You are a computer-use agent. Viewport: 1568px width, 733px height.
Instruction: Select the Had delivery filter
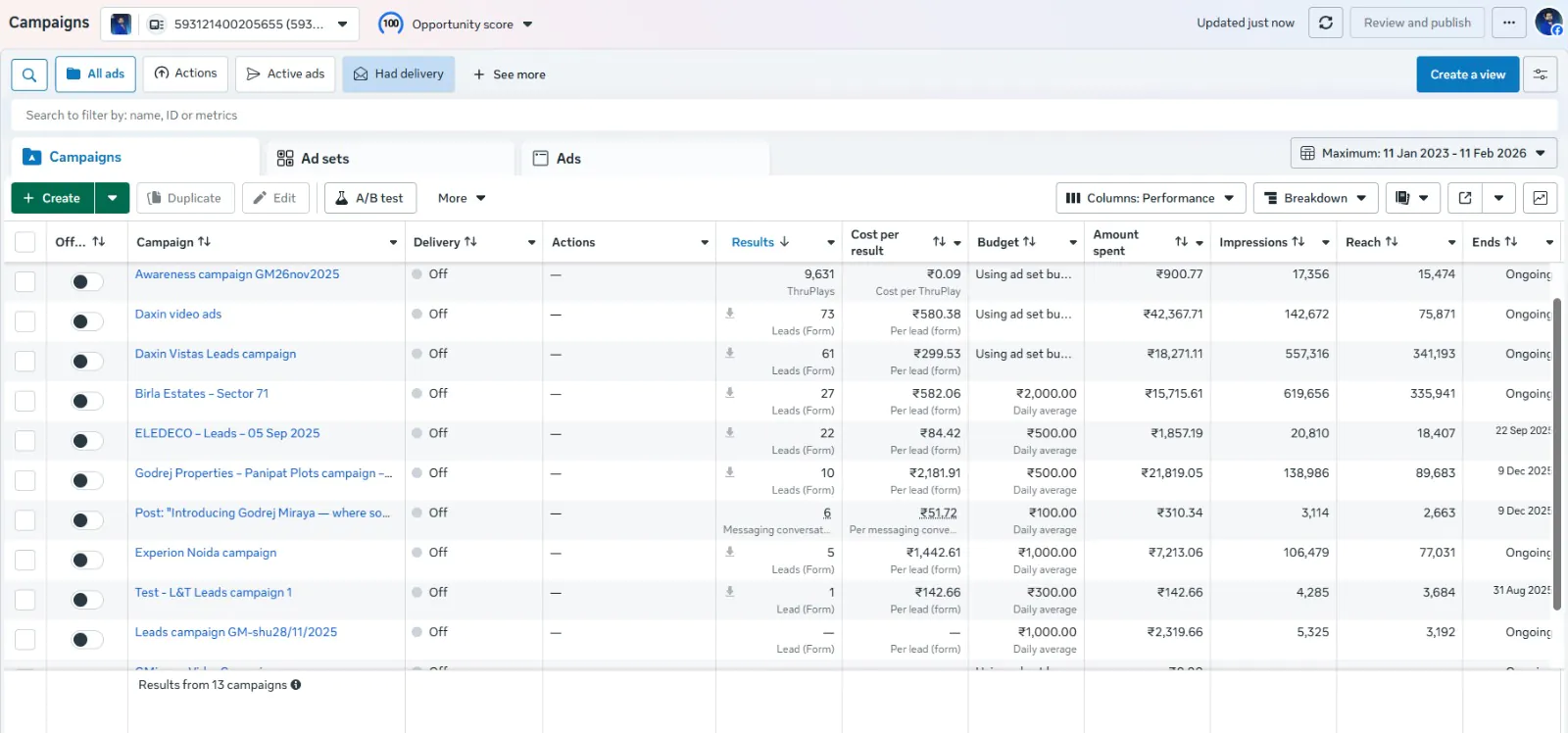click(399, 74)
